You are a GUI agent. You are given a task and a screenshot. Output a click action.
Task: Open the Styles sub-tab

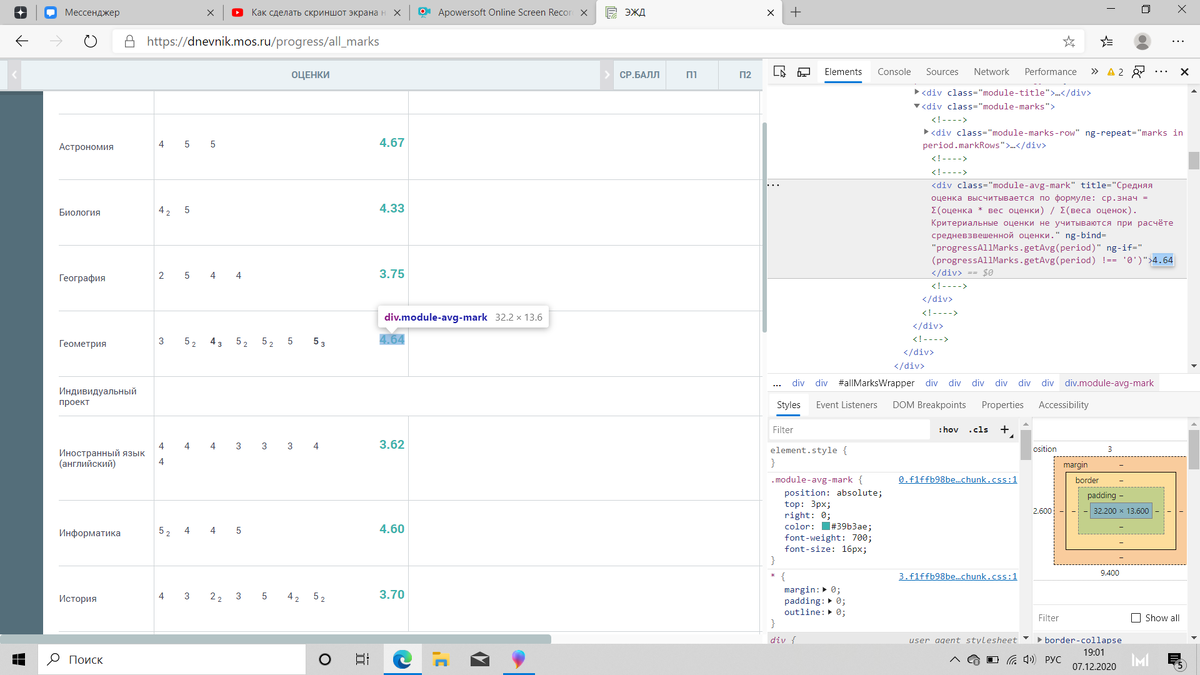[x=788, y=405]
